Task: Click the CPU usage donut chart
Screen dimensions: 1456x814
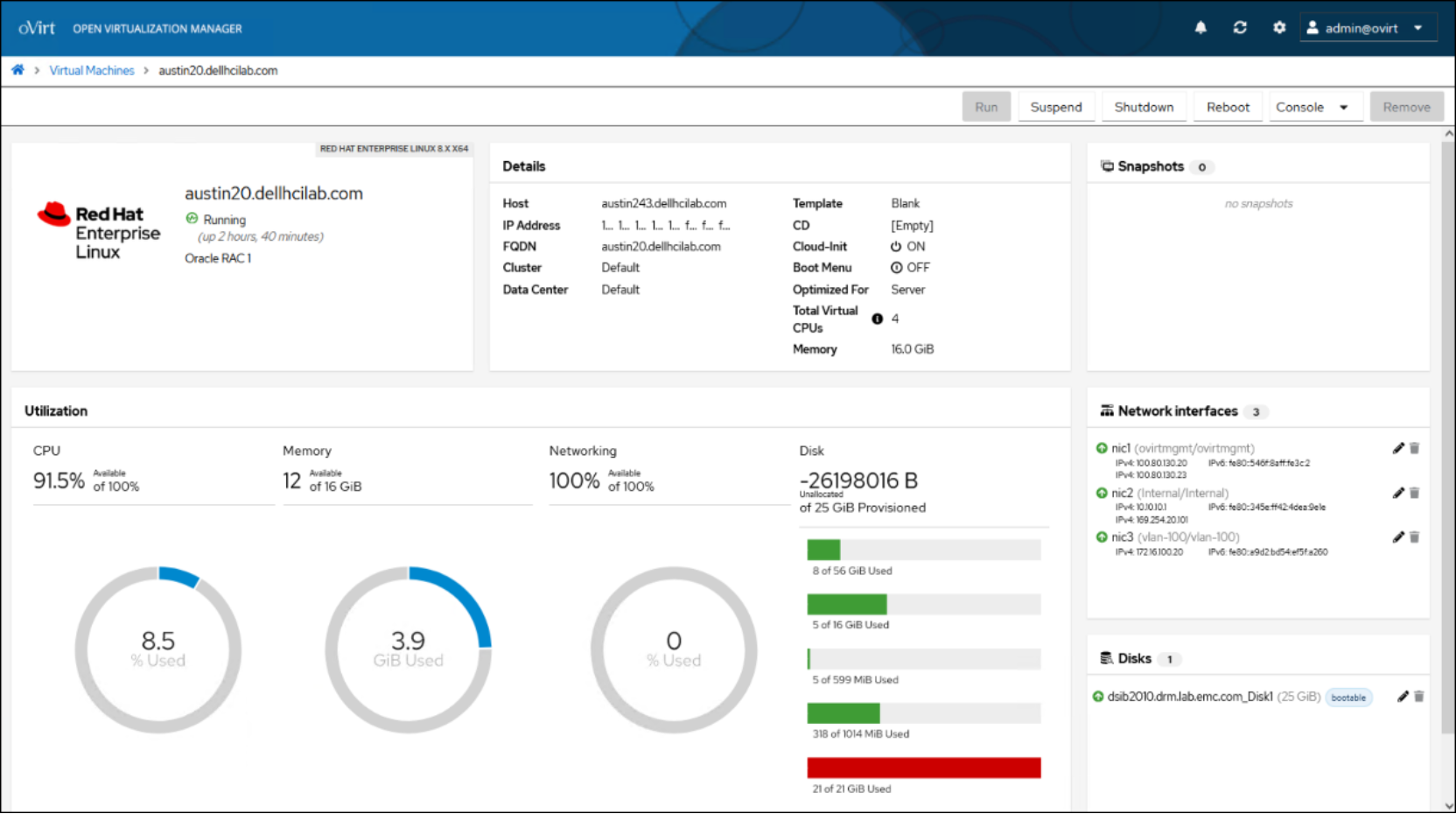Action: click(158, 649)
